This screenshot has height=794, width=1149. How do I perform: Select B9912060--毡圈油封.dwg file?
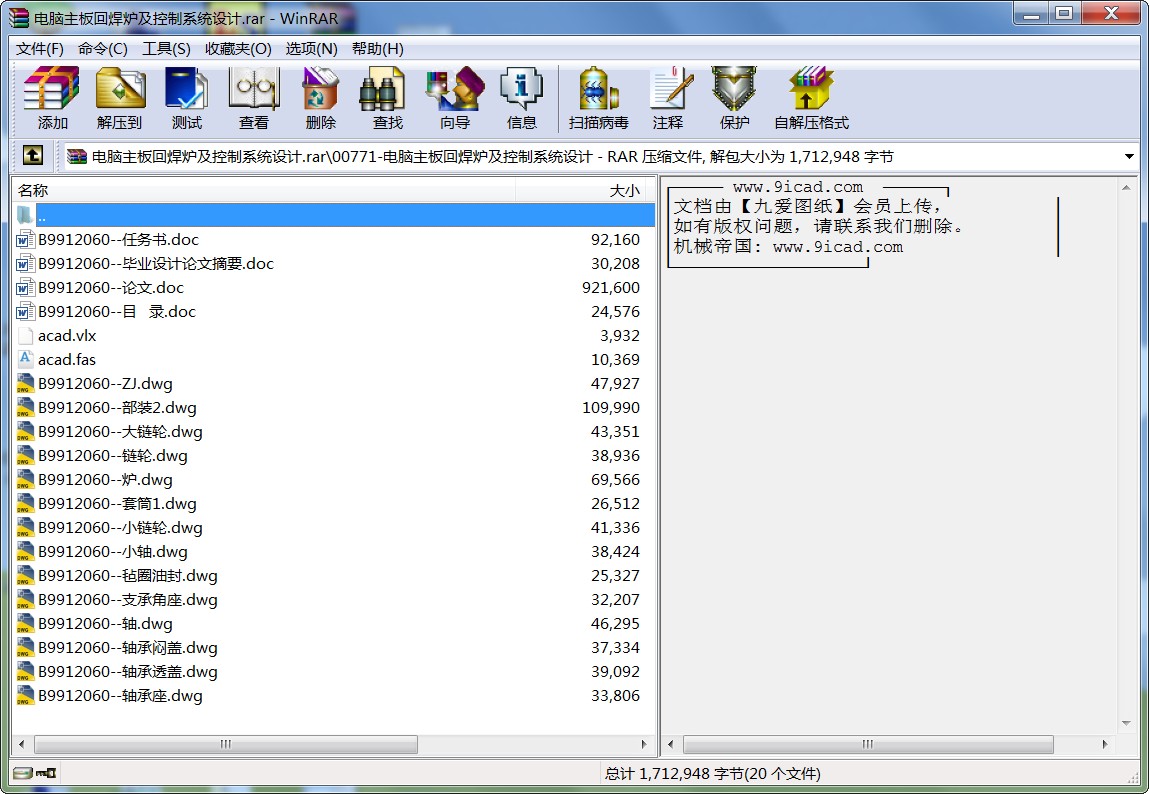(x=128, y=576)
